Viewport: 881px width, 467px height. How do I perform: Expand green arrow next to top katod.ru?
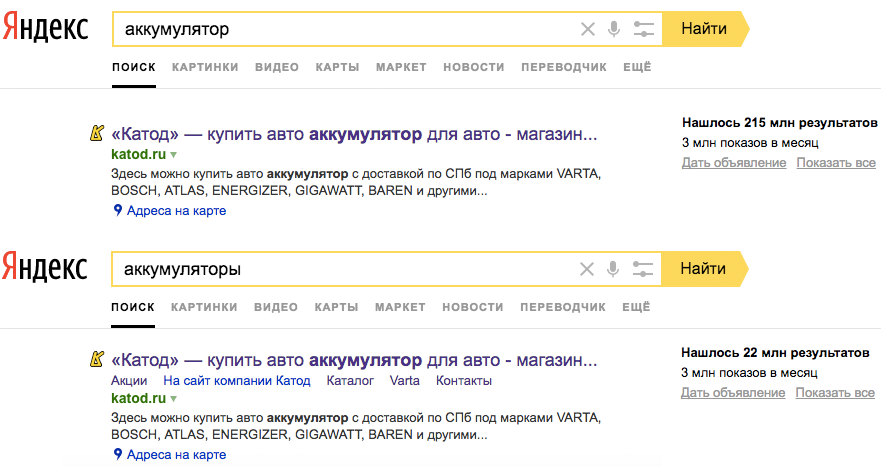point(174,155)
